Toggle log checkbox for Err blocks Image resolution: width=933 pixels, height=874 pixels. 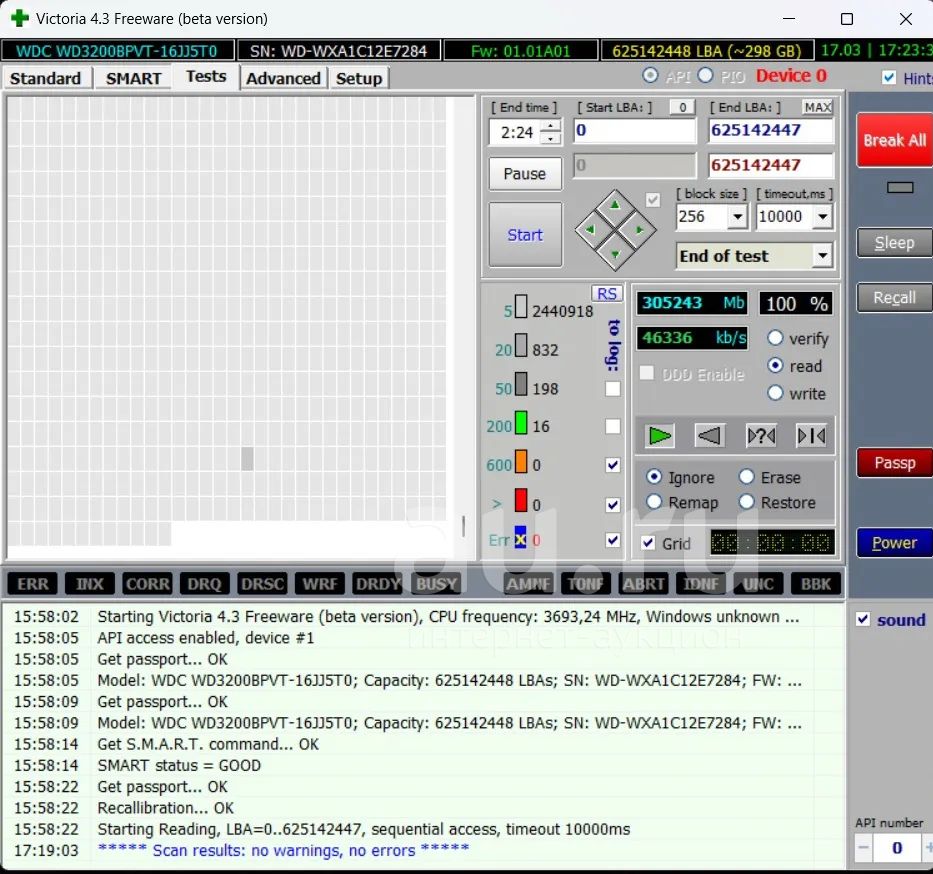pyautogui.click(x=612, y=540)
